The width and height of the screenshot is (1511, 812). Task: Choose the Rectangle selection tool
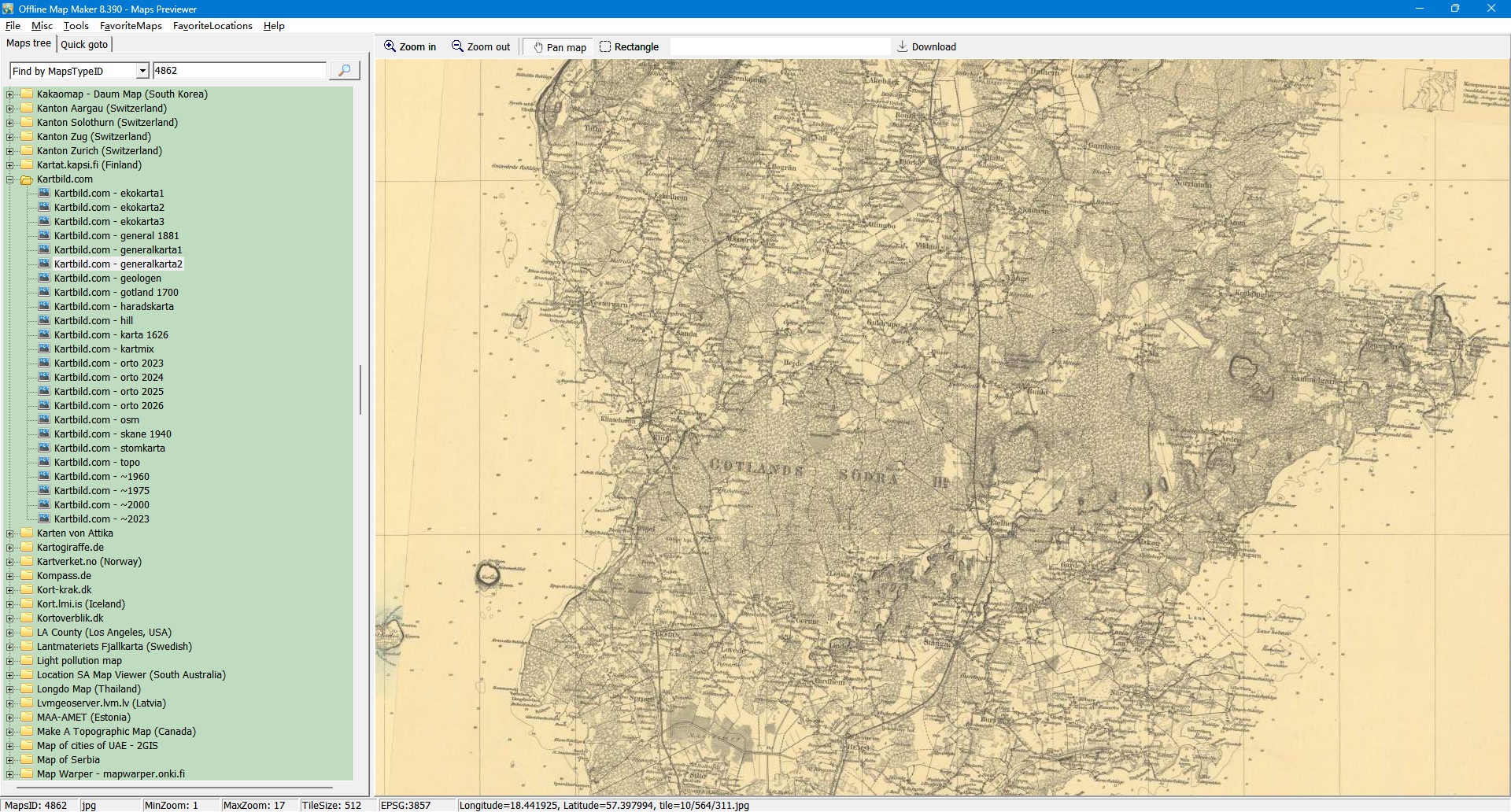click(x=629, y=47)
